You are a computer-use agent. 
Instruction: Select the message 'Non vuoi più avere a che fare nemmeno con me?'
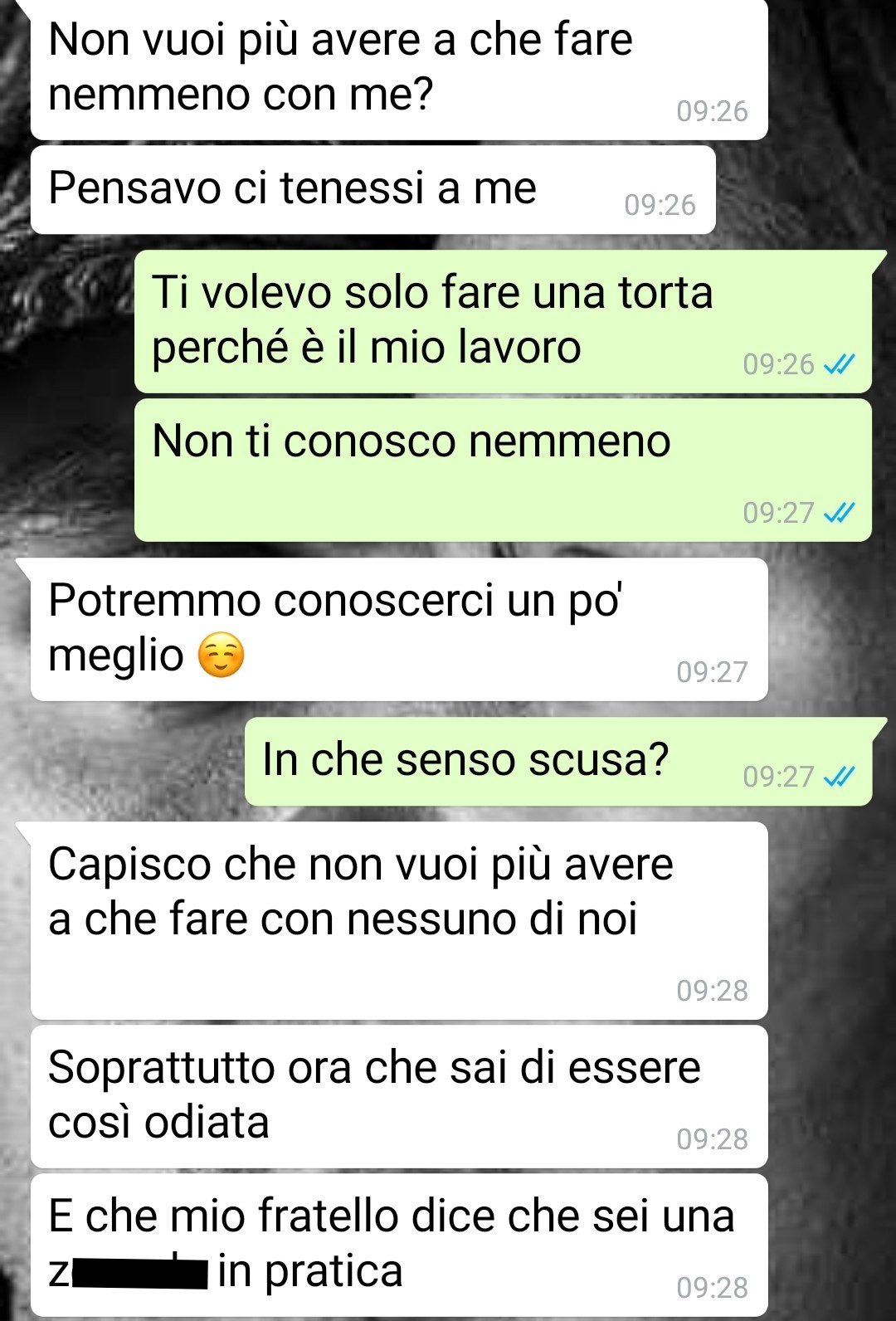point(399,69)
